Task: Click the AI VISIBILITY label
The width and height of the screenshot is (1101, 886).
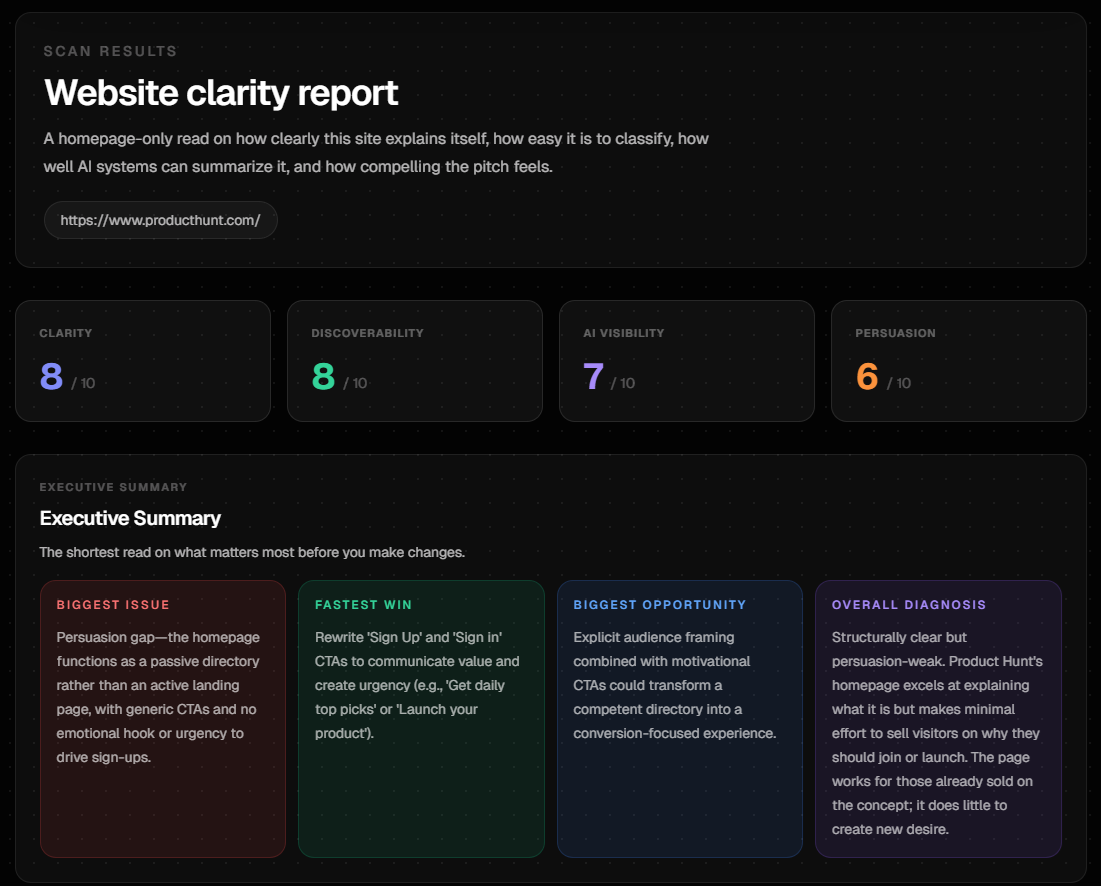Action: (624, 333)
